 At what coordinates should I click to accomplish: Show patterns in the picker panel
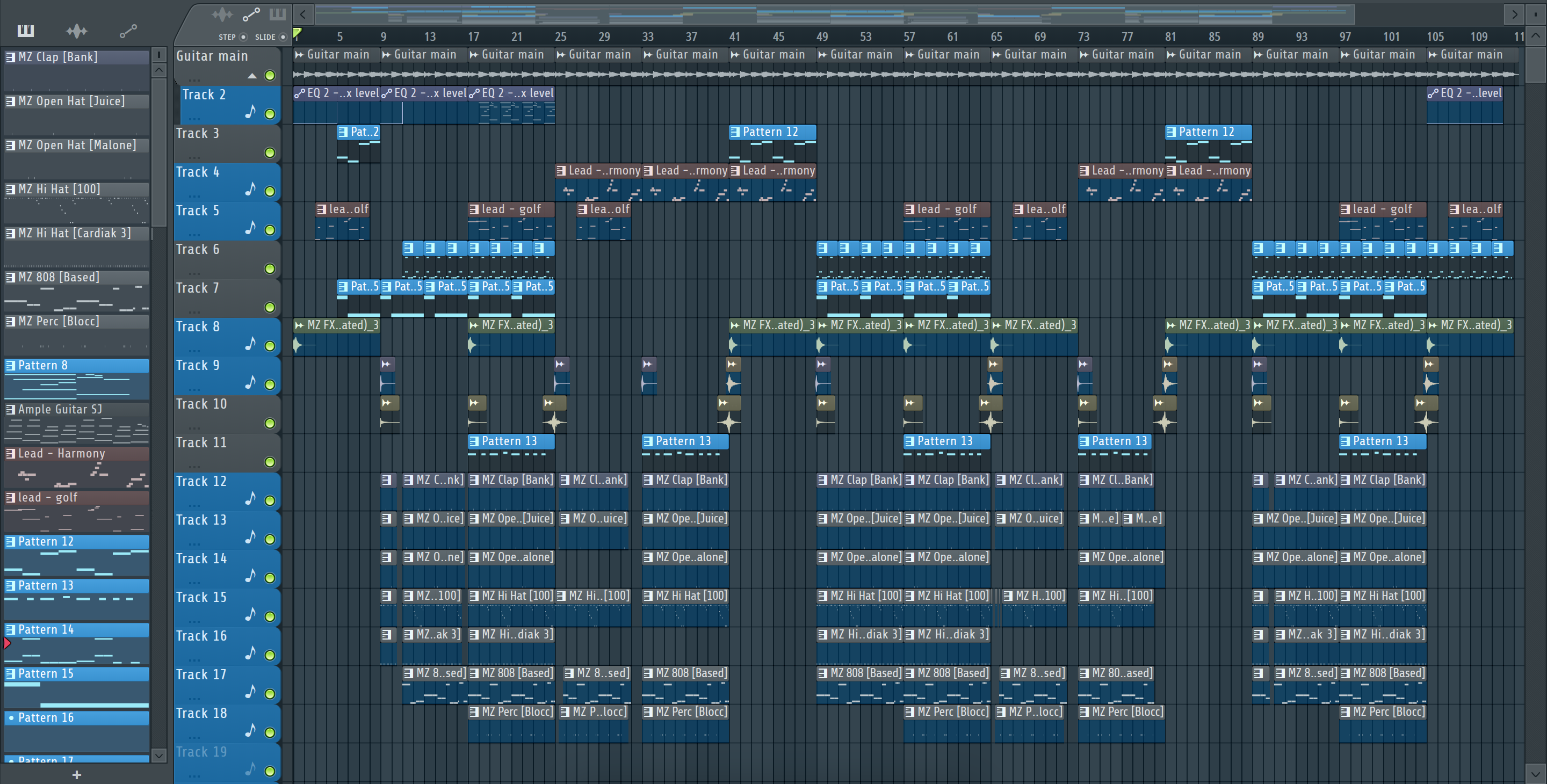[26, 31]
